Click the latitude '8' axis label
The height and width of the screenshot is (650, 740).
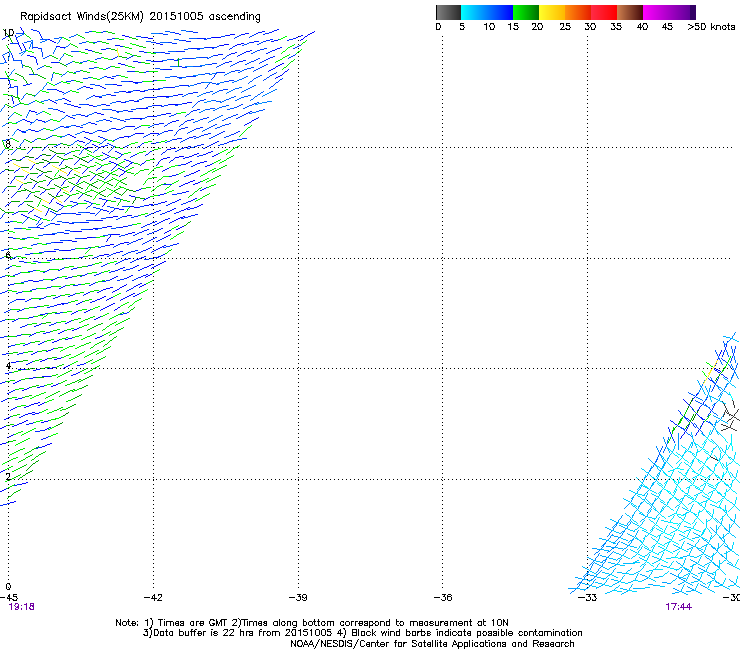[8, 144]
